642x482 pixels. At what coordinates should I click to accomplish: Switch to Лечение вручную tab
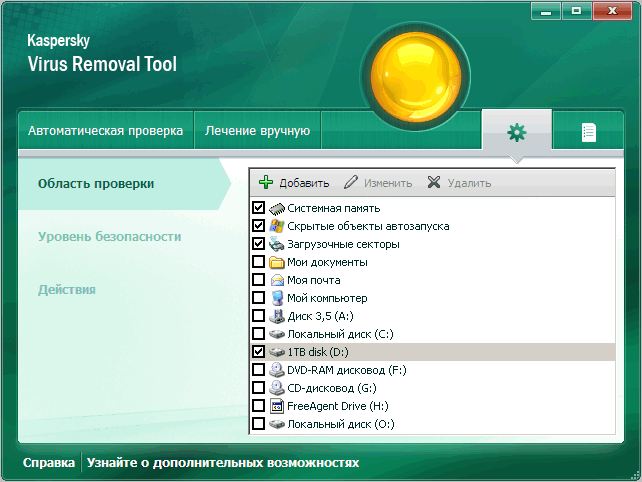(258, 131)
